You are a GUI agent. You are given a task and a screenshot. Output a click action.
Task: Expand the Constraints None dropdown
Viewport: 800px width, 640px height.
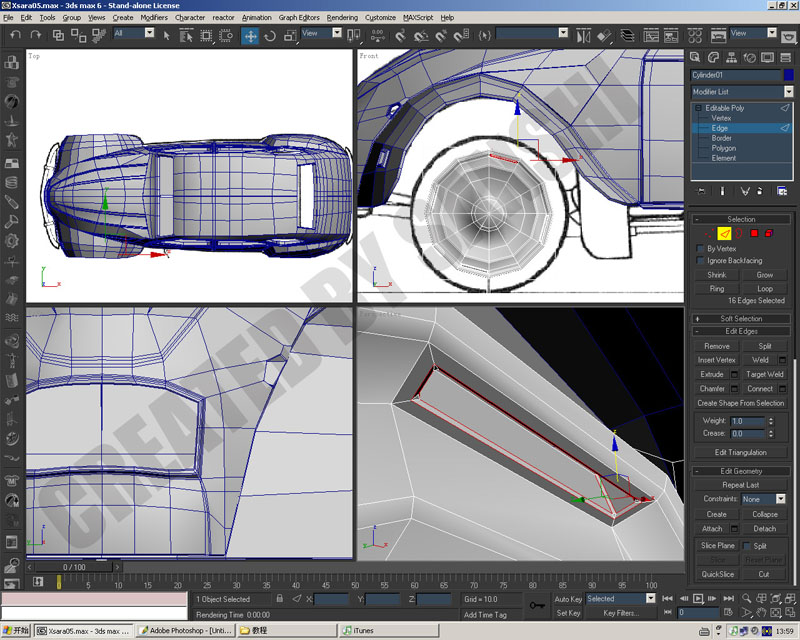click(763, 499)
